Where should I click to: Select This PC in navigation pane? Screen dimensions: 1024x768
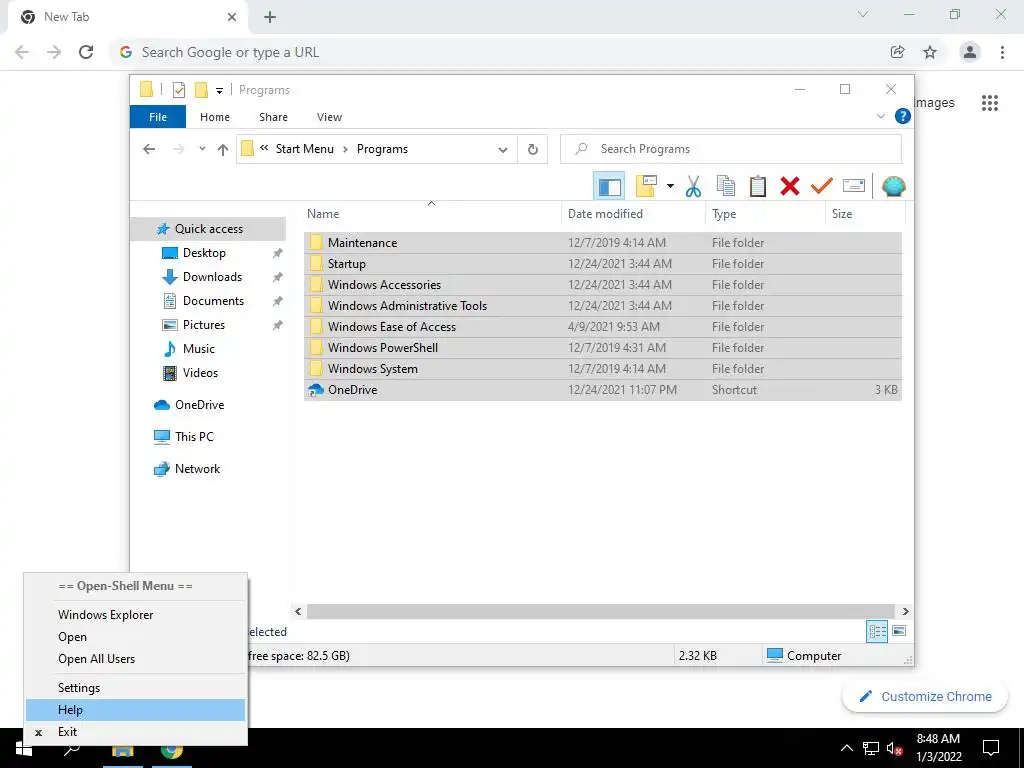pyautogui.click(x=194, y=437)
